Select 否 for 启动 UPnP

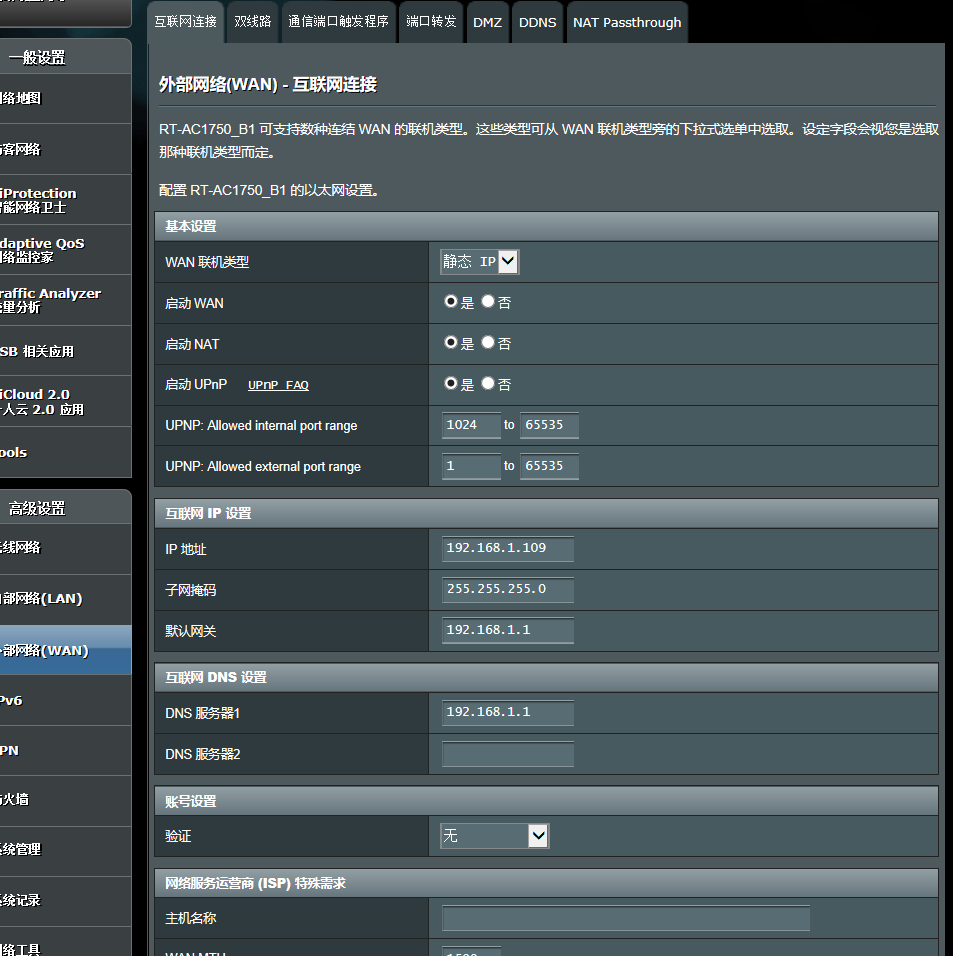tap(488, 383)
